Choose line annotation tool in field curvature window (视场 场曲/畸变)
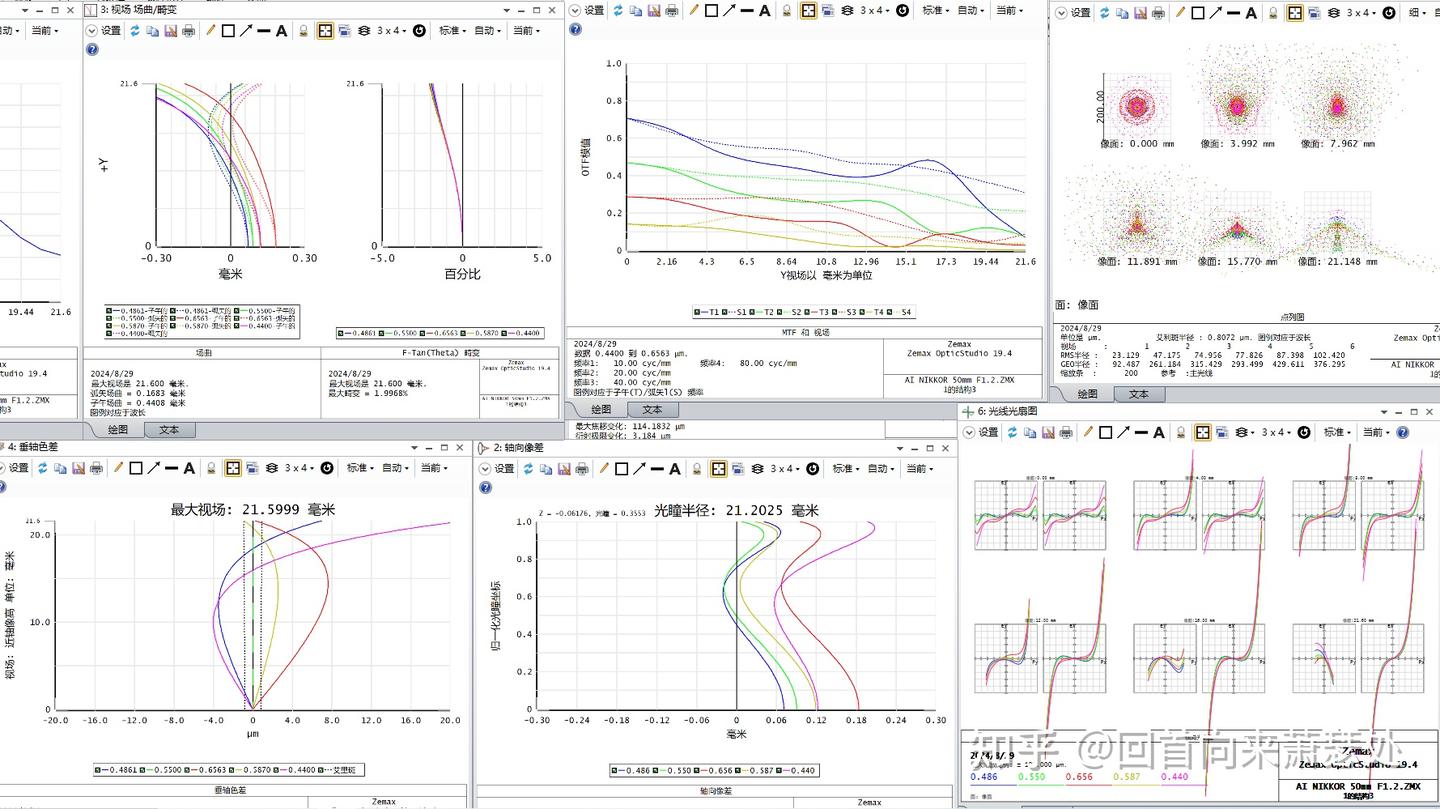 pos(264,31)
